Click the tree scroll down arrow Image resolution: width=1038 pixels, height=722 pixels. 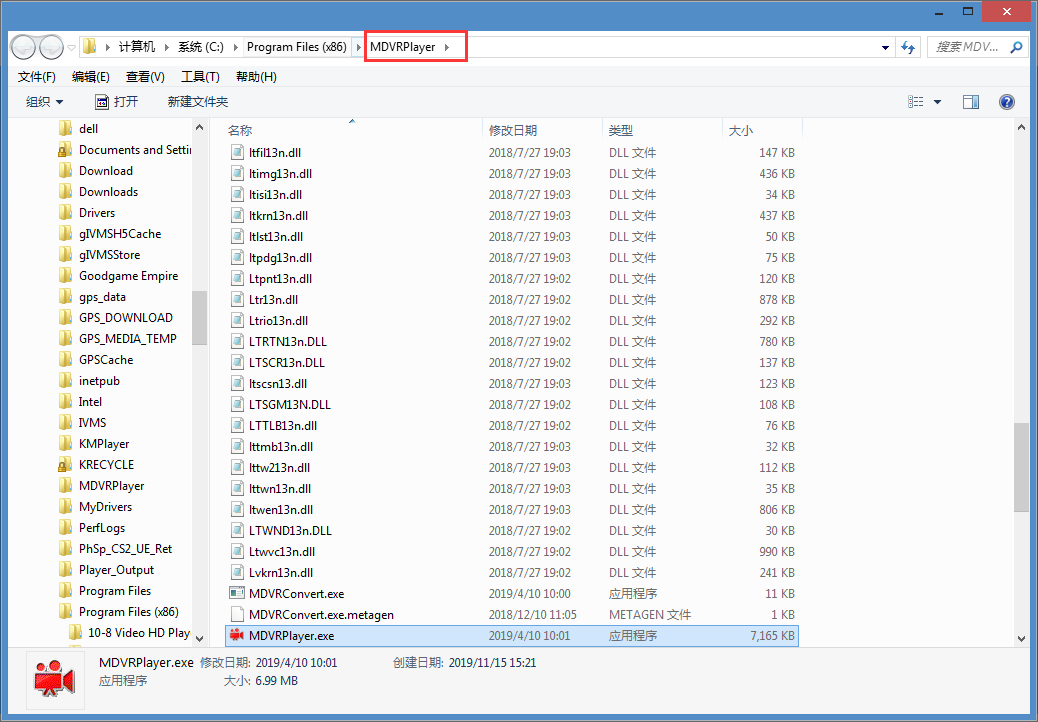coord(199,639)
